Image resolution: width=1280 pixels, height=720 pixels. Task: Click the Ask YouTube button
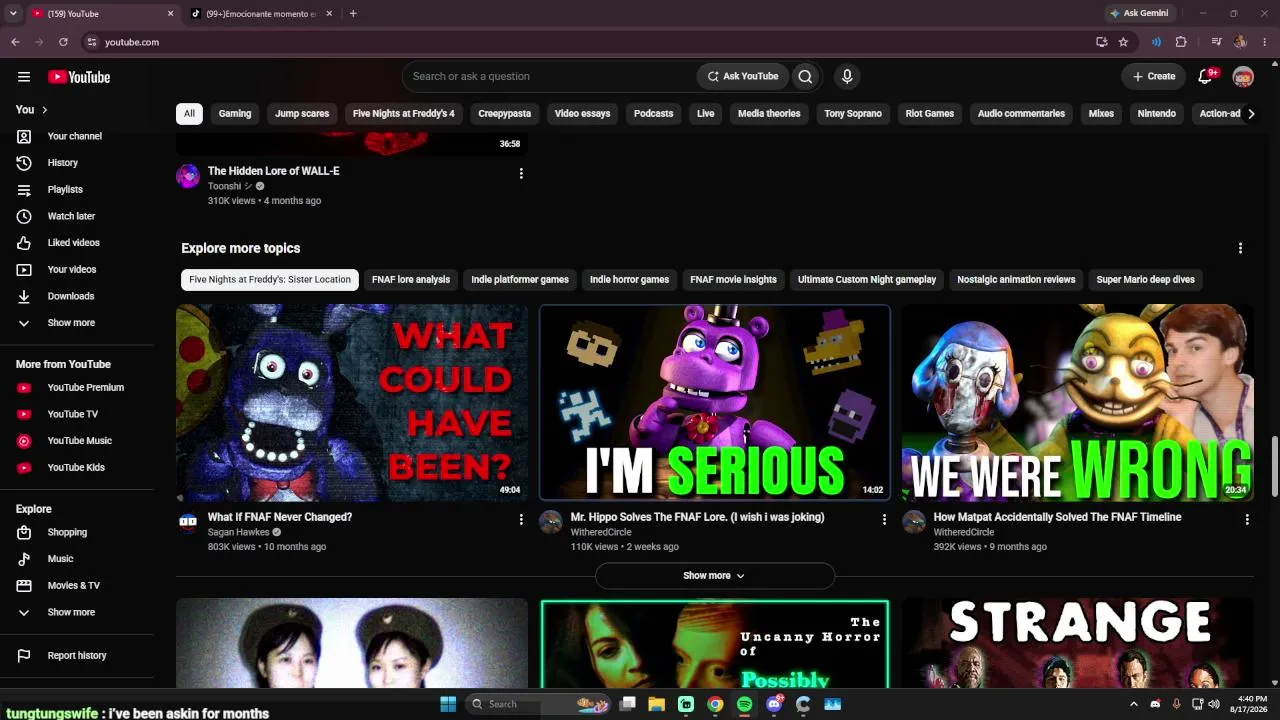click(743, 76)
